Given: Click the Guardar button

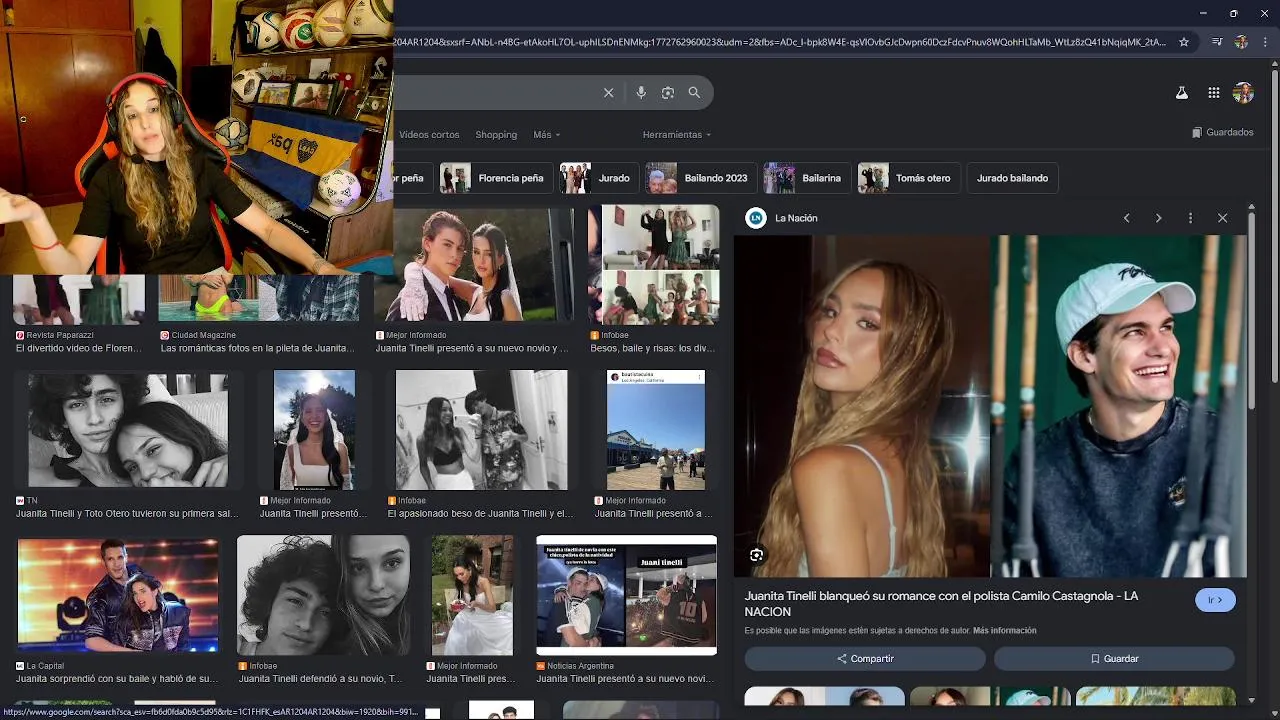Looking at the screenshot, I should pos(1114,659).
